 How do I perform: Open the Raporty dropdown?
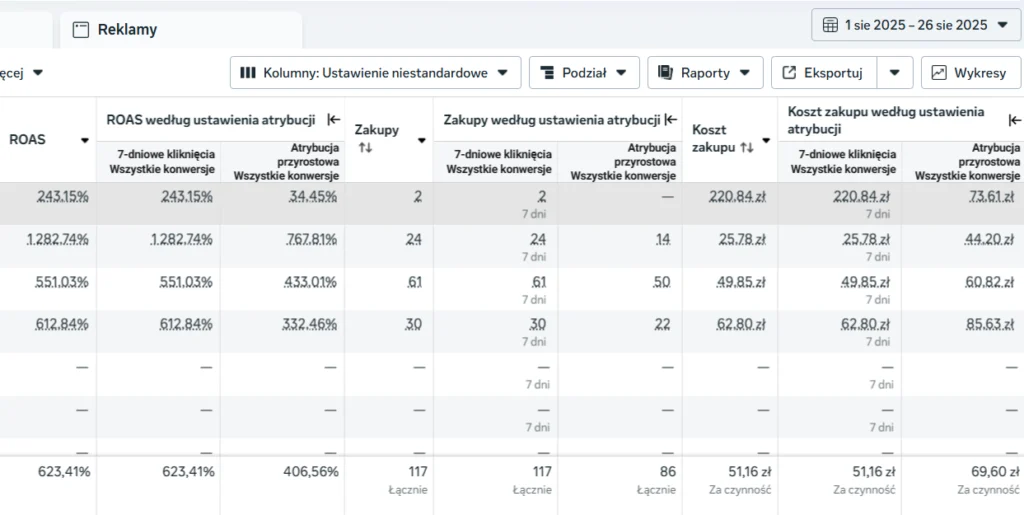(x=705, y=72)
